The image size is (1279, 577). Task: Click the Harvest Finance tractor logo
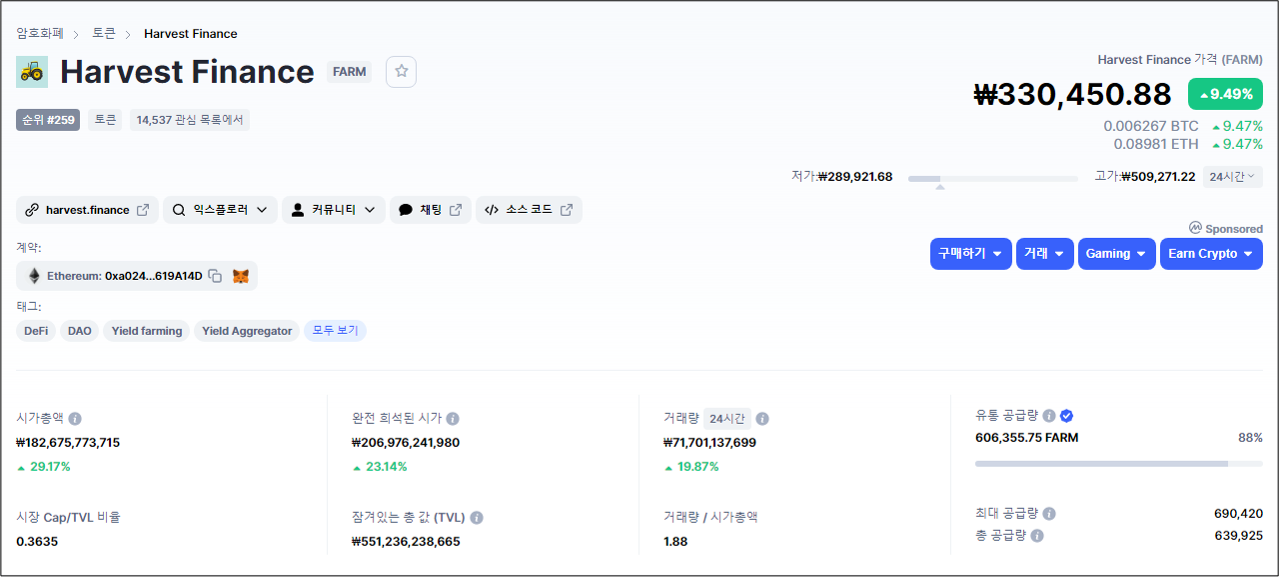pos(32,72)
